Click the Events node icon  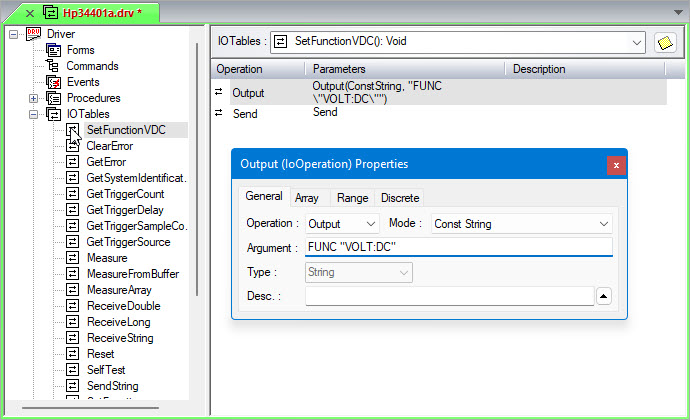coord(53,82)
